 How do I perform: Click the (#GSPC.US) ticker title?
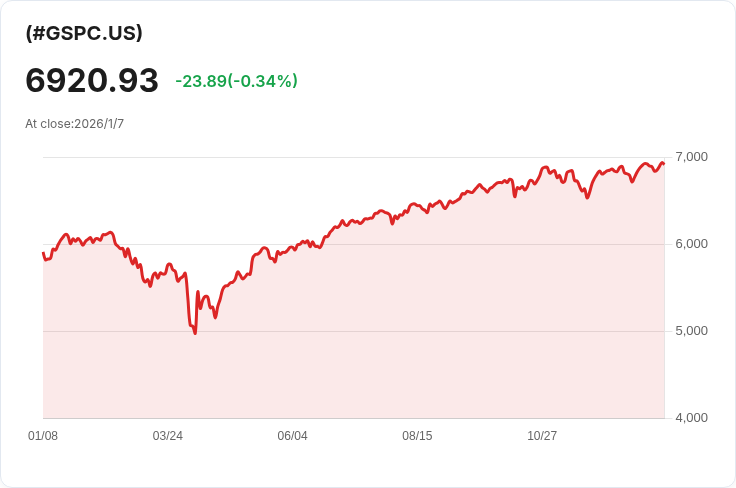tap(84, 33)
